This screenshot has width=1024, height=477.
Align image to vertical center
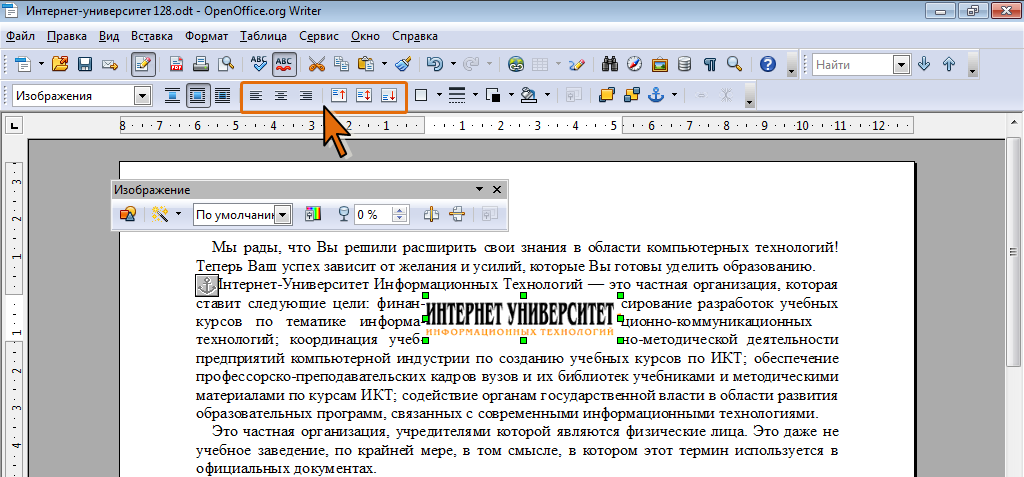(363, 96)
